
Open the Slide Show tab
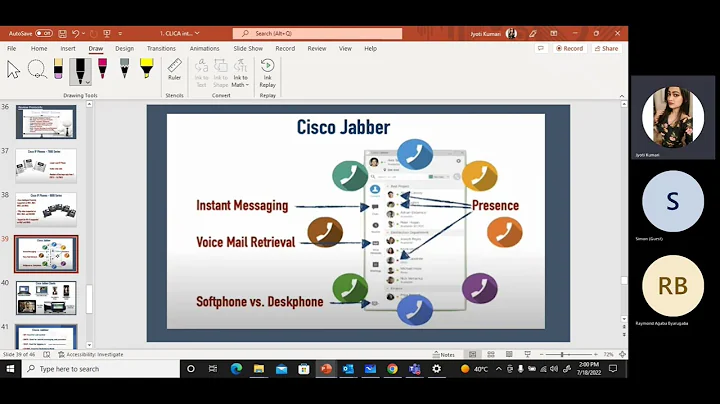coord(248,48)
